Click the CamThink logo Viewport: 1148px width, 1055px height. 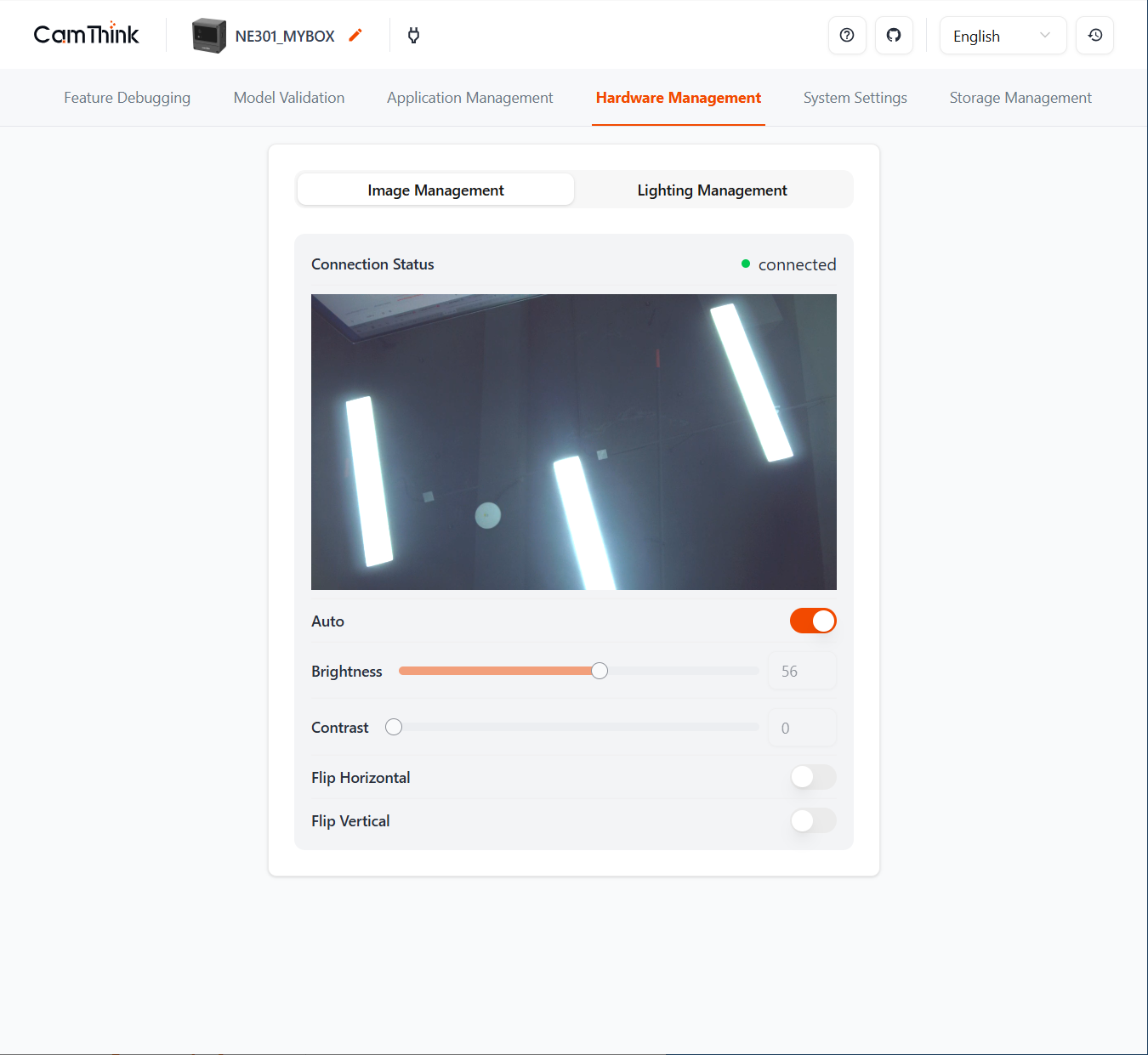tap(86, 35)
